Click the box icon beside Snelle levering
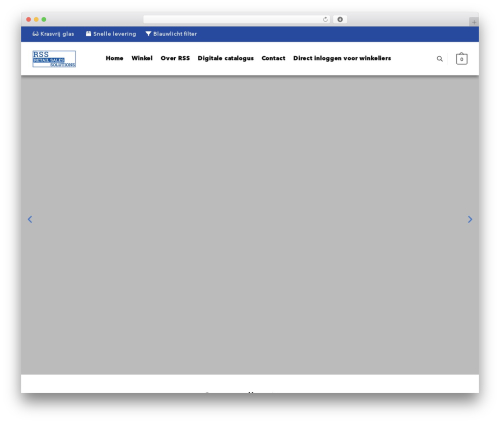This screenshot has width=500, height=423. point(88,34)
